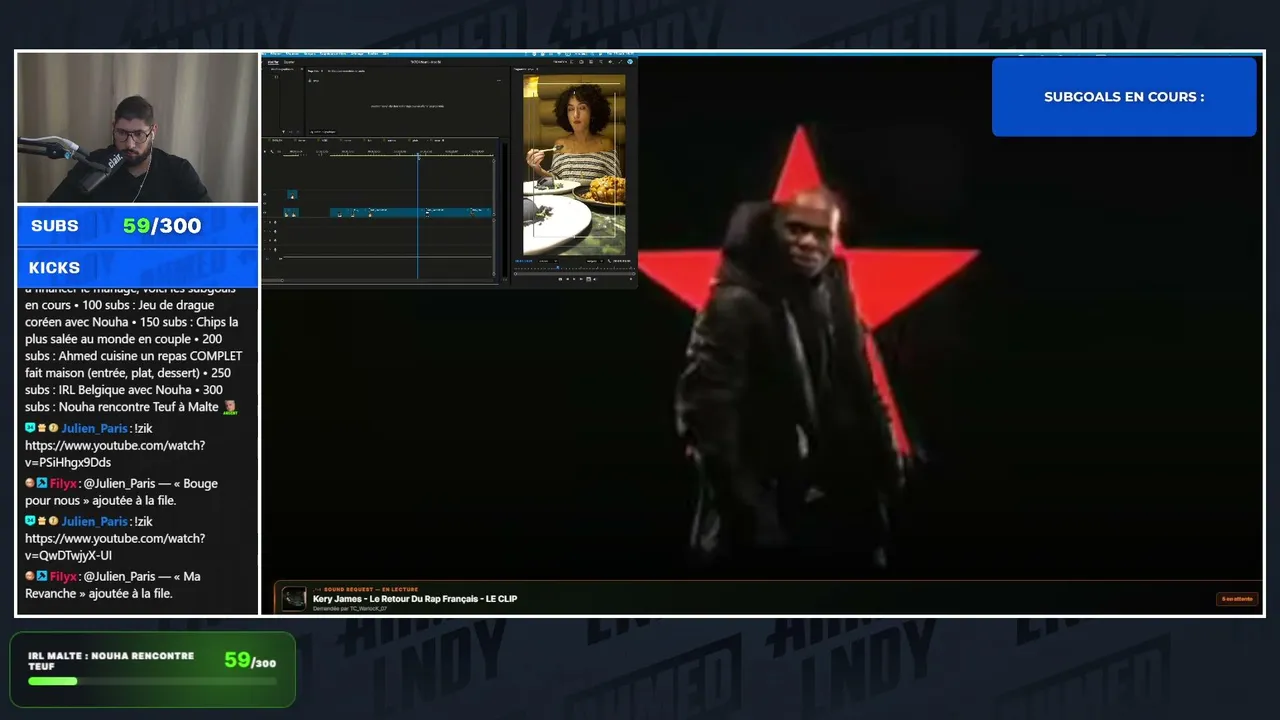Click the program monitor wrench settings icon
The height and width of the screenshot is (720, 1280).
tap(608, 261)
